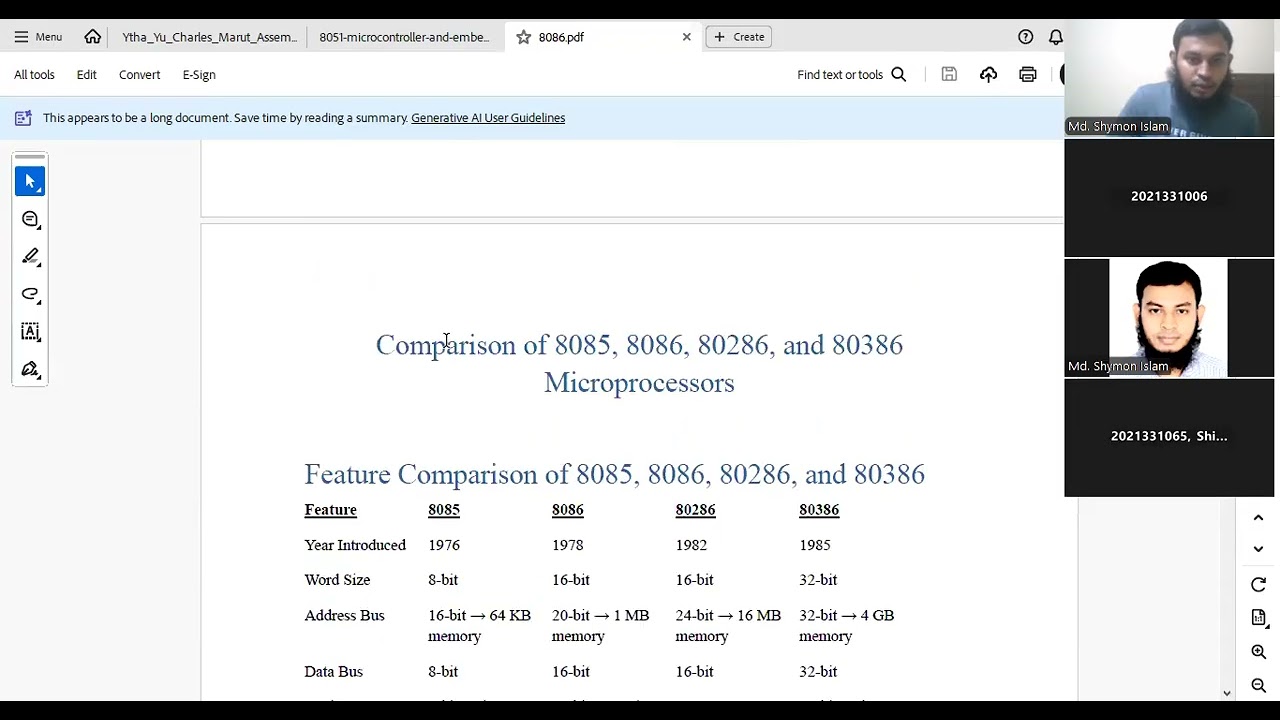1280x720 pixels.
Task: Click '24-bit → 16 MB memory' cell
Action: tap(728, 626)
